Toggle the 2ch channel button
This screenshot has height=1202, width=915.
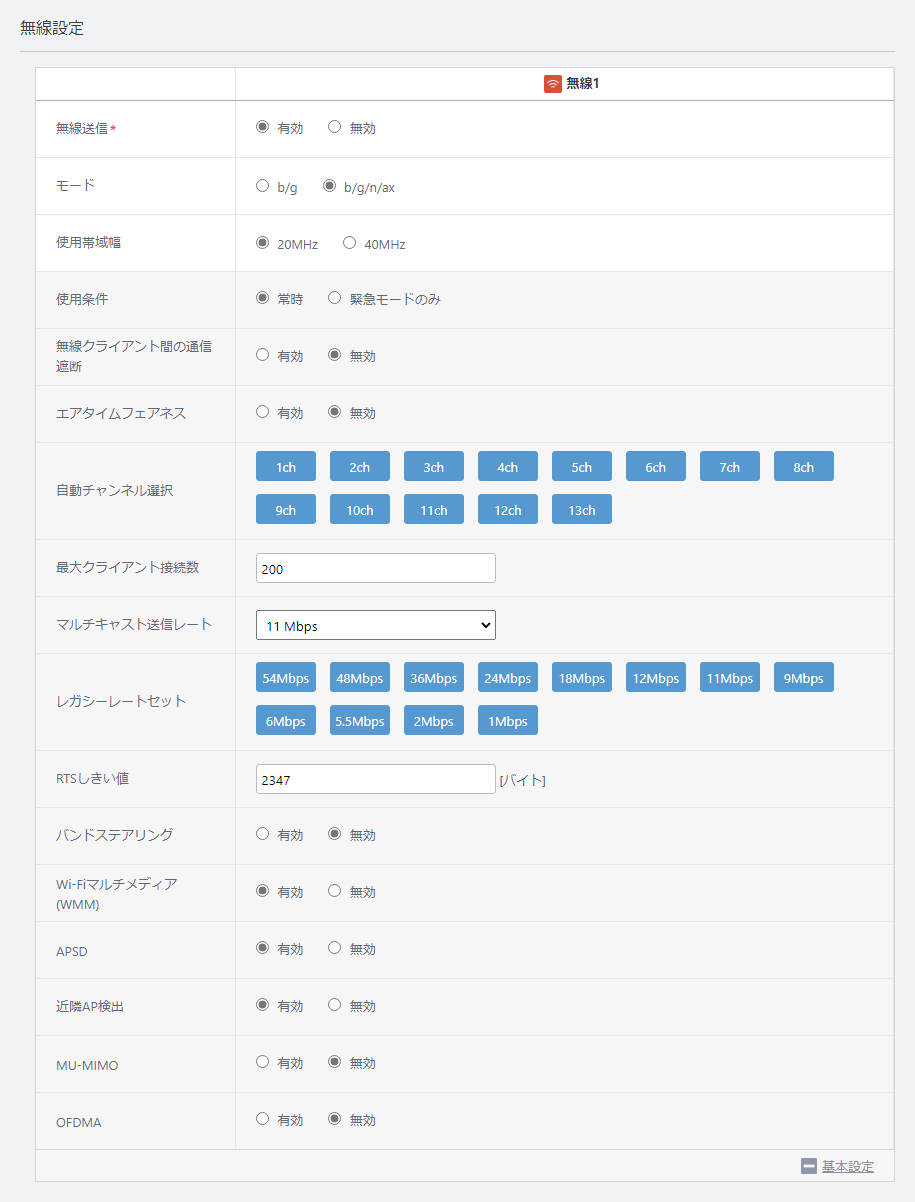(360, 466)
